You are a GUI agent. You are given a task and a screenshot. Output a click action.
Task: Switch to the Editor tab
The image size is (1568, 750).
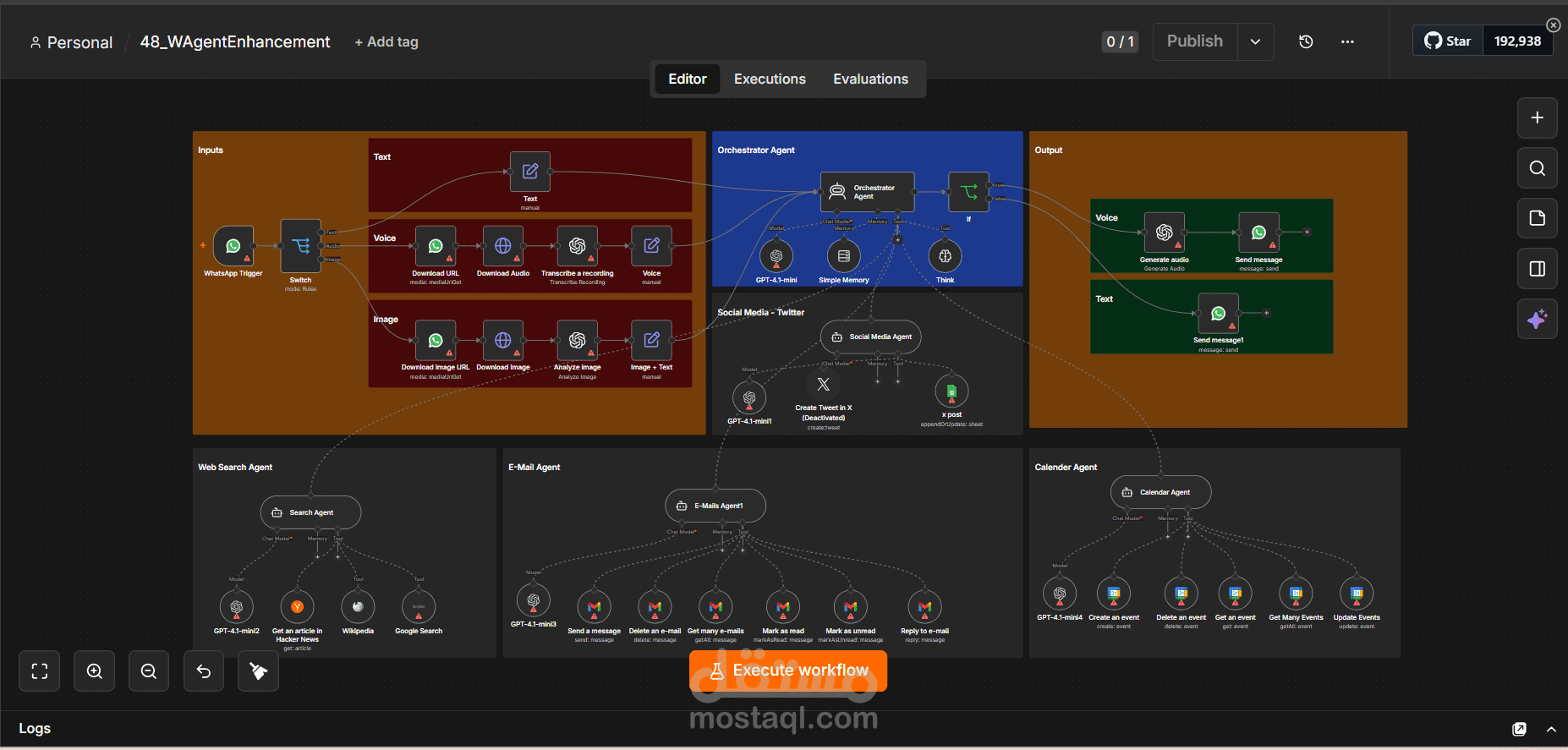(688, 79)
